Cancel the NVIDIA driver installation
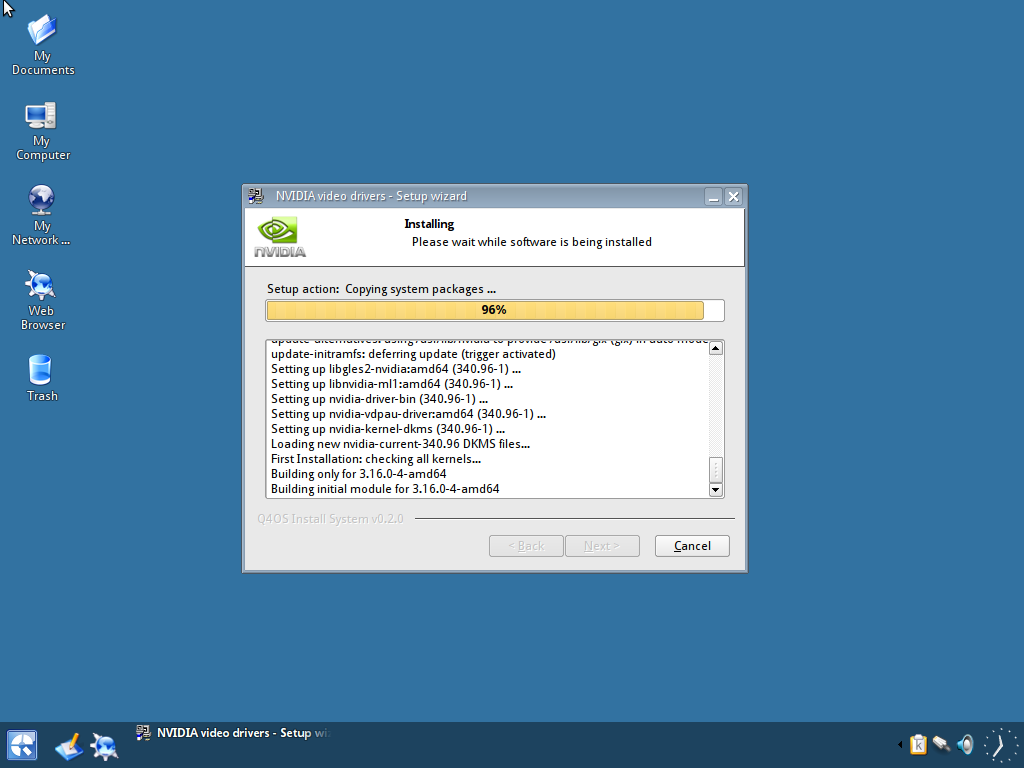 [x=692, y=546]
